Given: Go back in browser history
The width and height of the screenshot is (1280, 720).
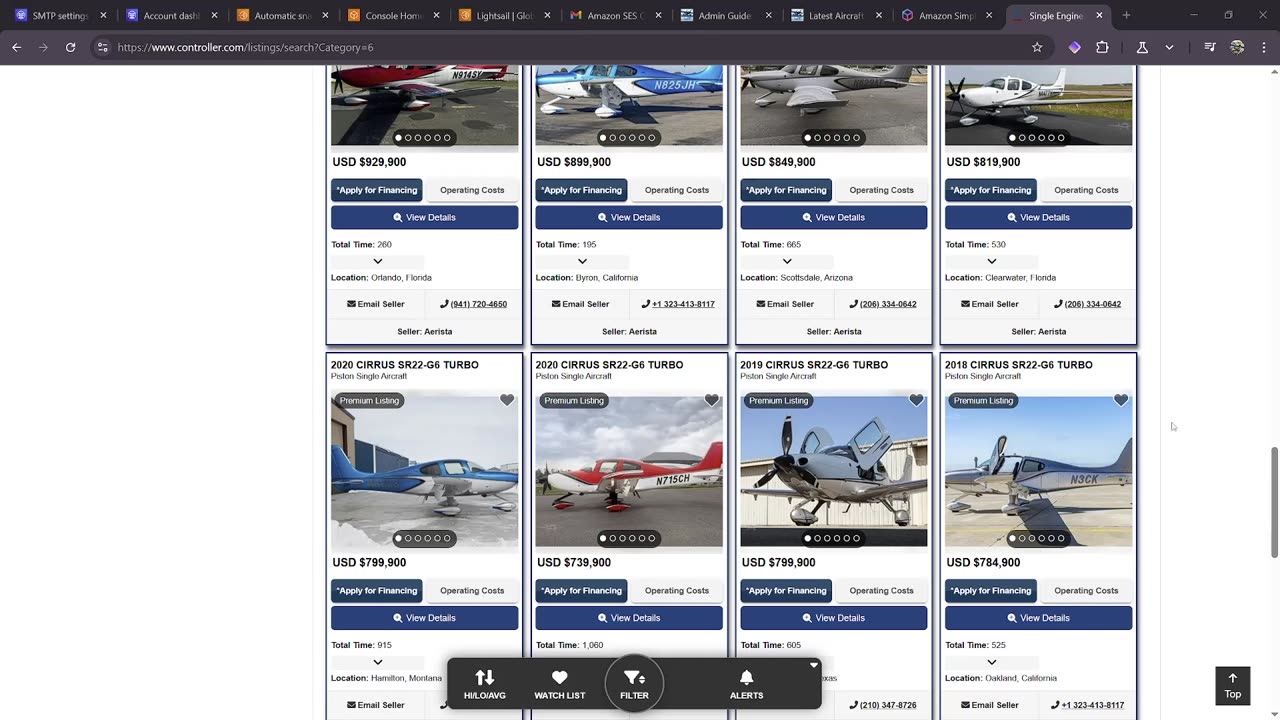Looking at the screenshot, I should [x=16, y=47].
